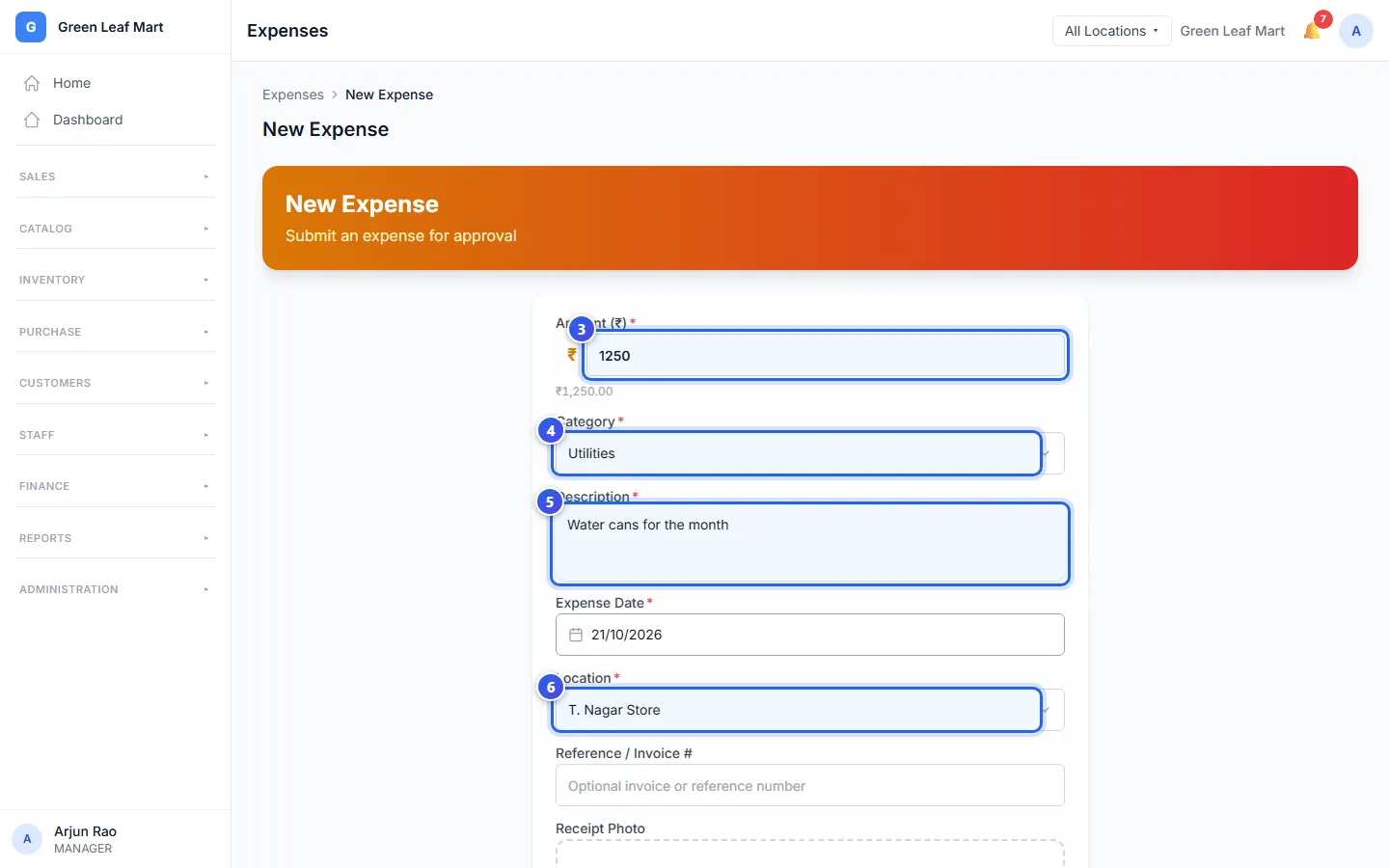Open the All Locations dropdown
Viewport: 1389px width, 868px height.
(1111, 31)
